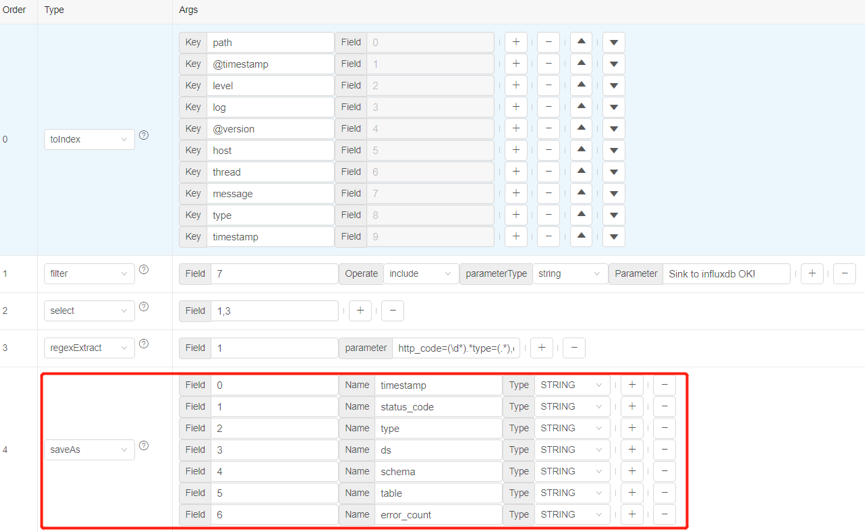Add a row after saveAs timestamp field
Viewport: 865px width, 532px height.
[x=632, y=385]
